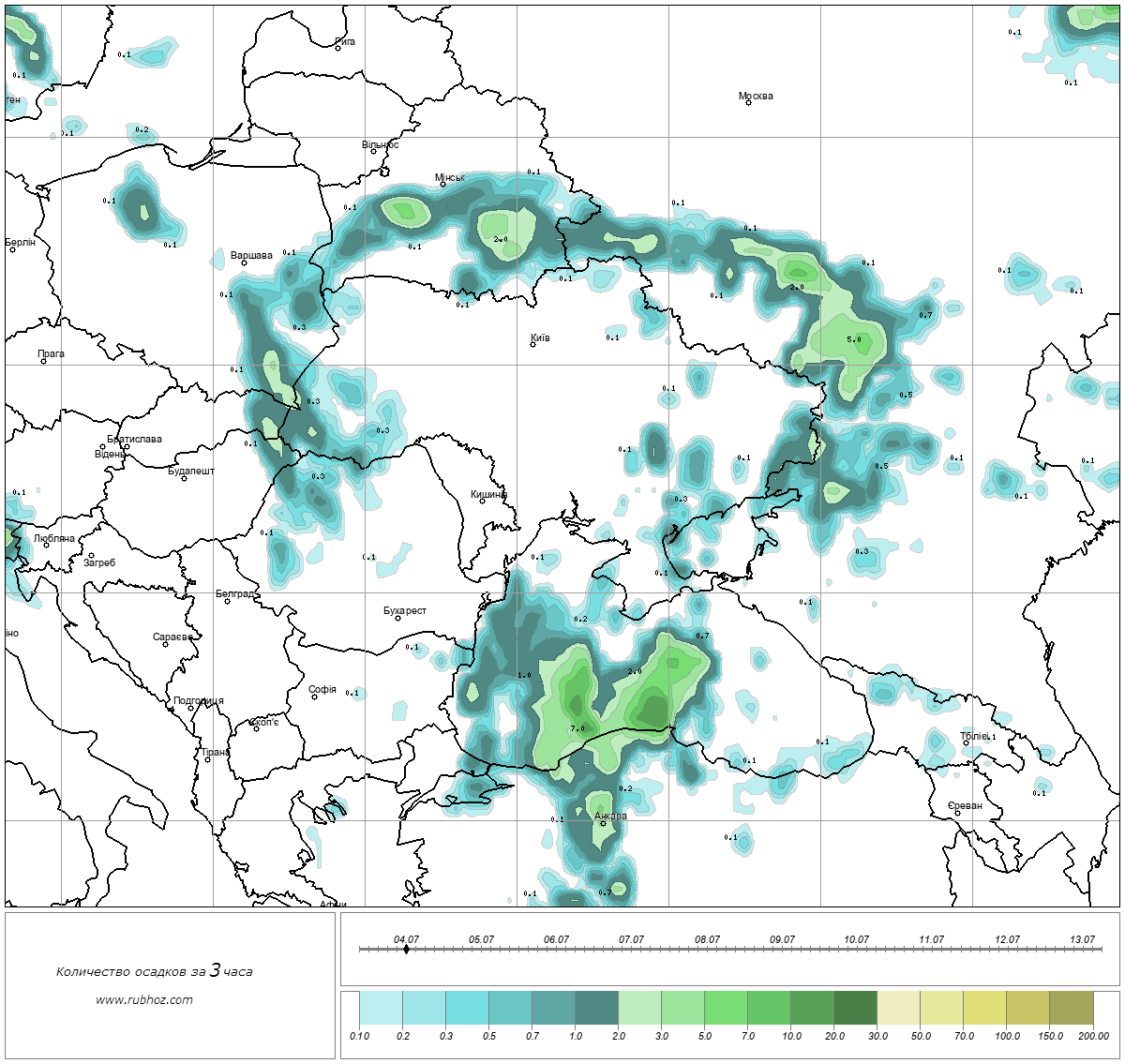Select the 05.07 date on timeline
1125x1064 pixels.
[x=481, y=939]
